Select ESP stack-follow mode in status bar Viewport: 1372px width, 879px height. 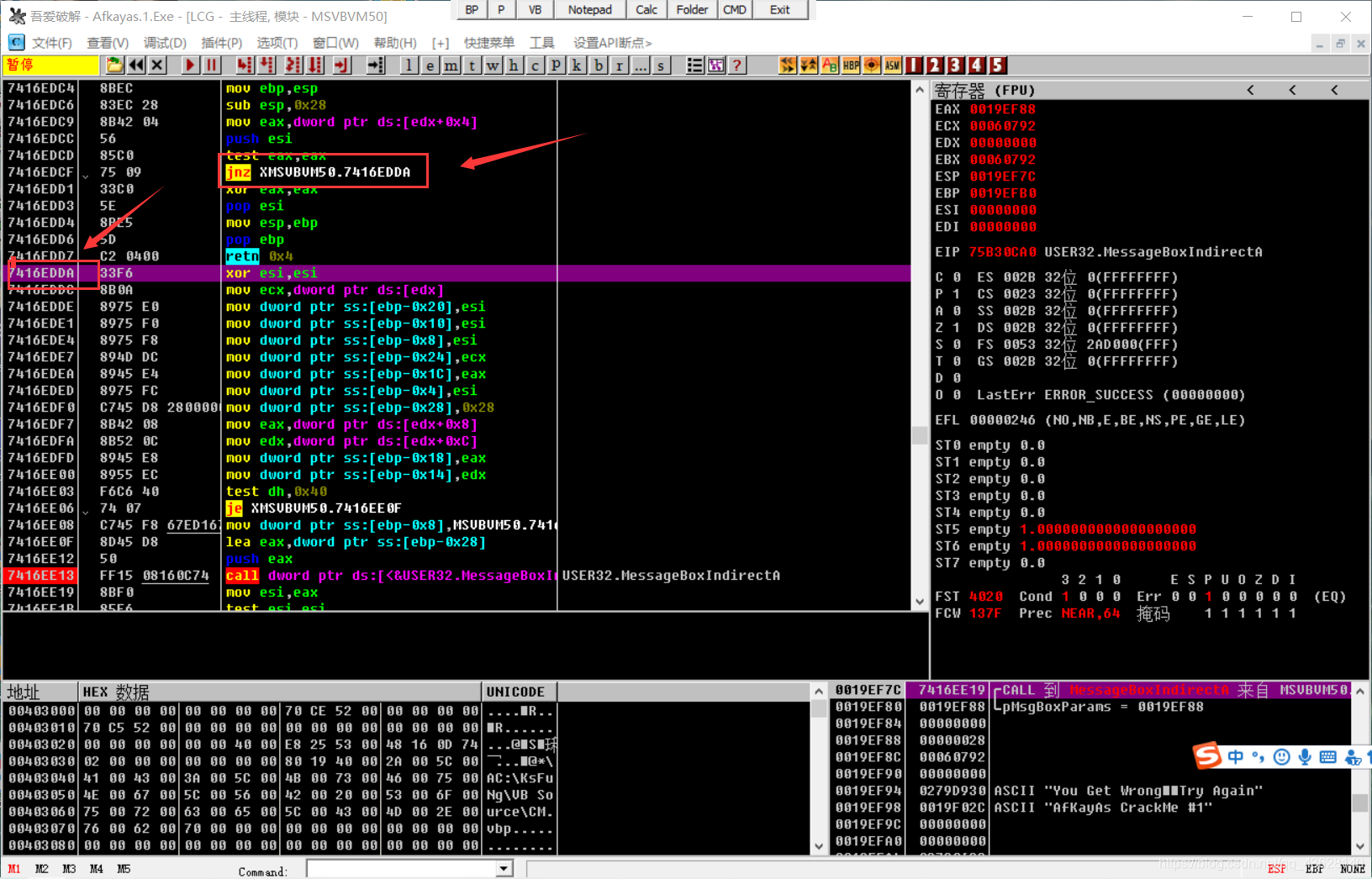1276,869
